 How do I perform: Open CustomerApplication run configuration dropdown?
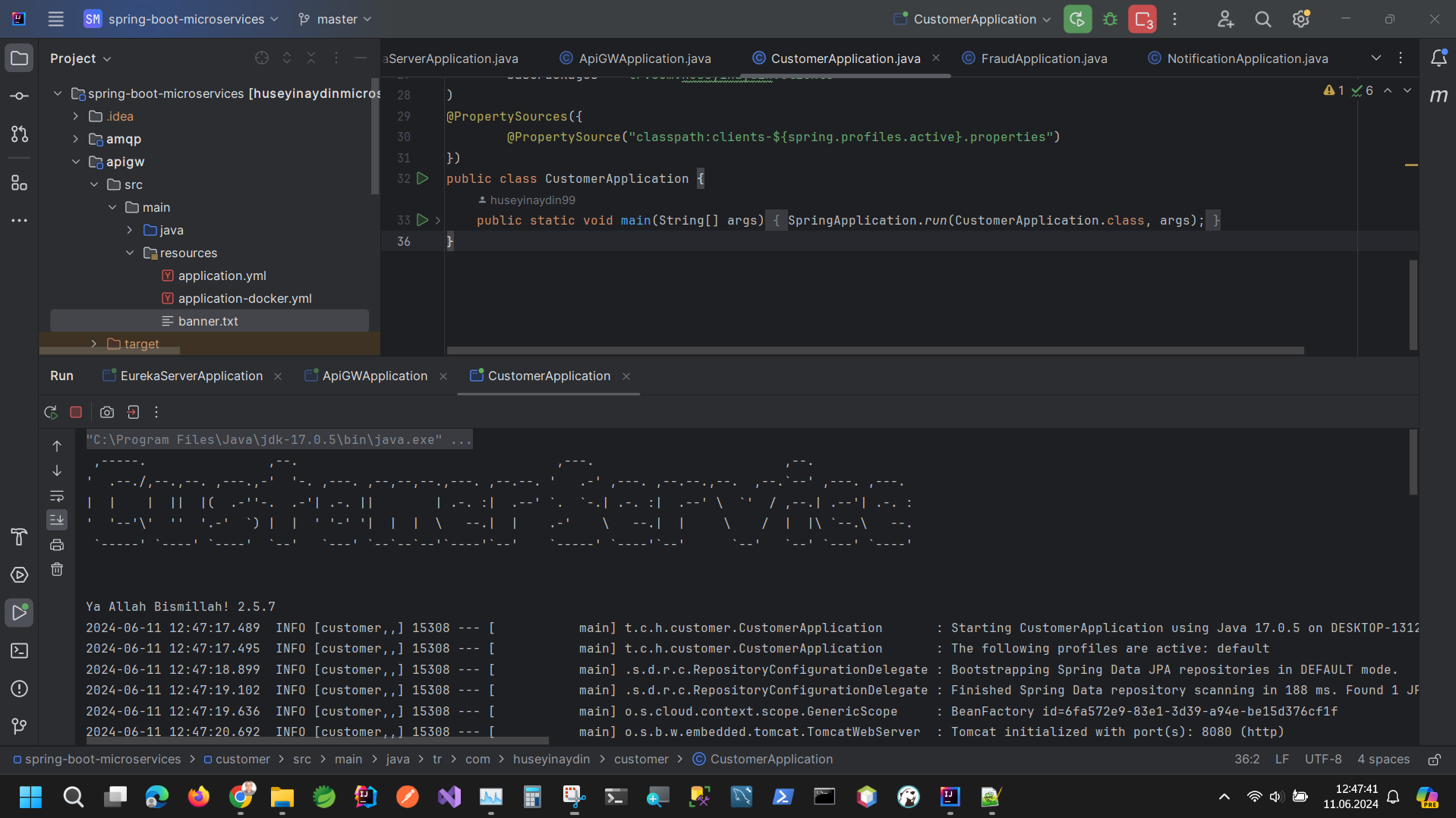pos(973,19)
